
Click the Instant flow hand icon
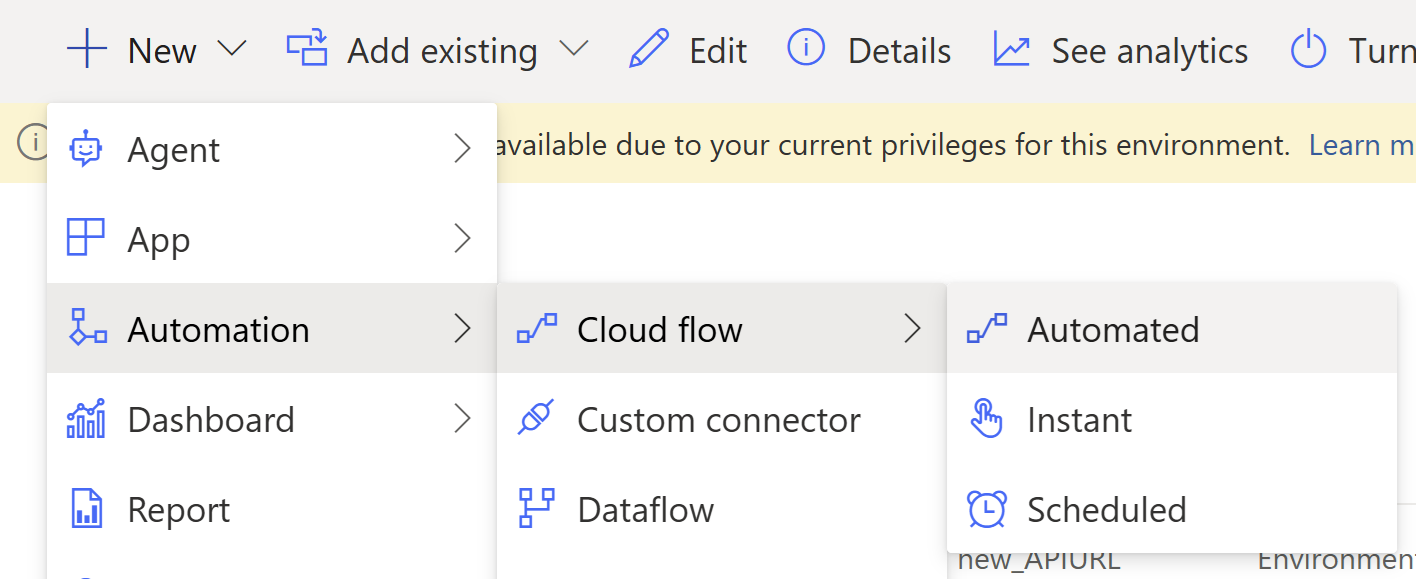(x=987, y=419)
